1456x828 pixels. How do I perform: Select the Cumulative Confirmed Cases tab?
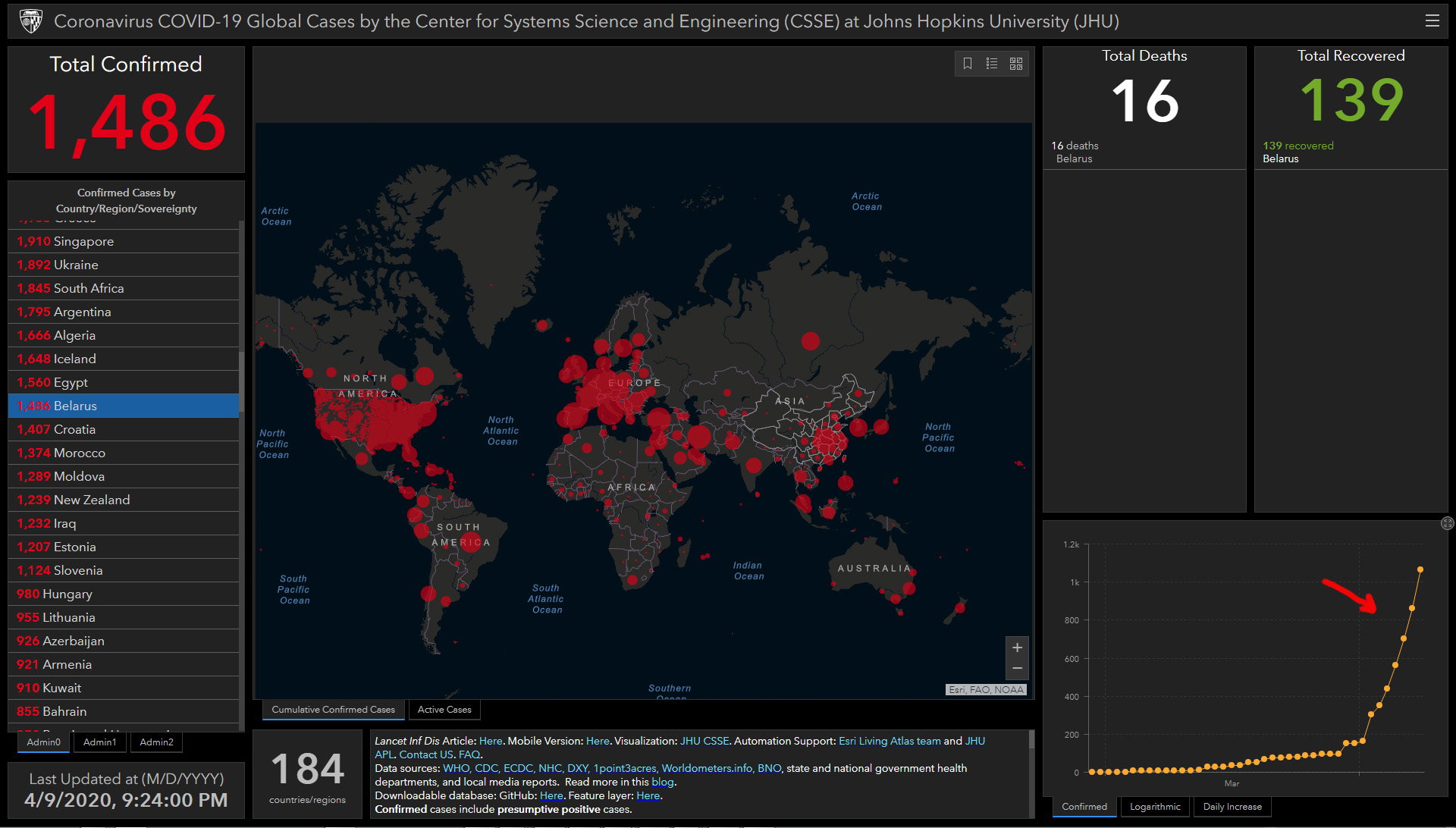click(333, 710)
